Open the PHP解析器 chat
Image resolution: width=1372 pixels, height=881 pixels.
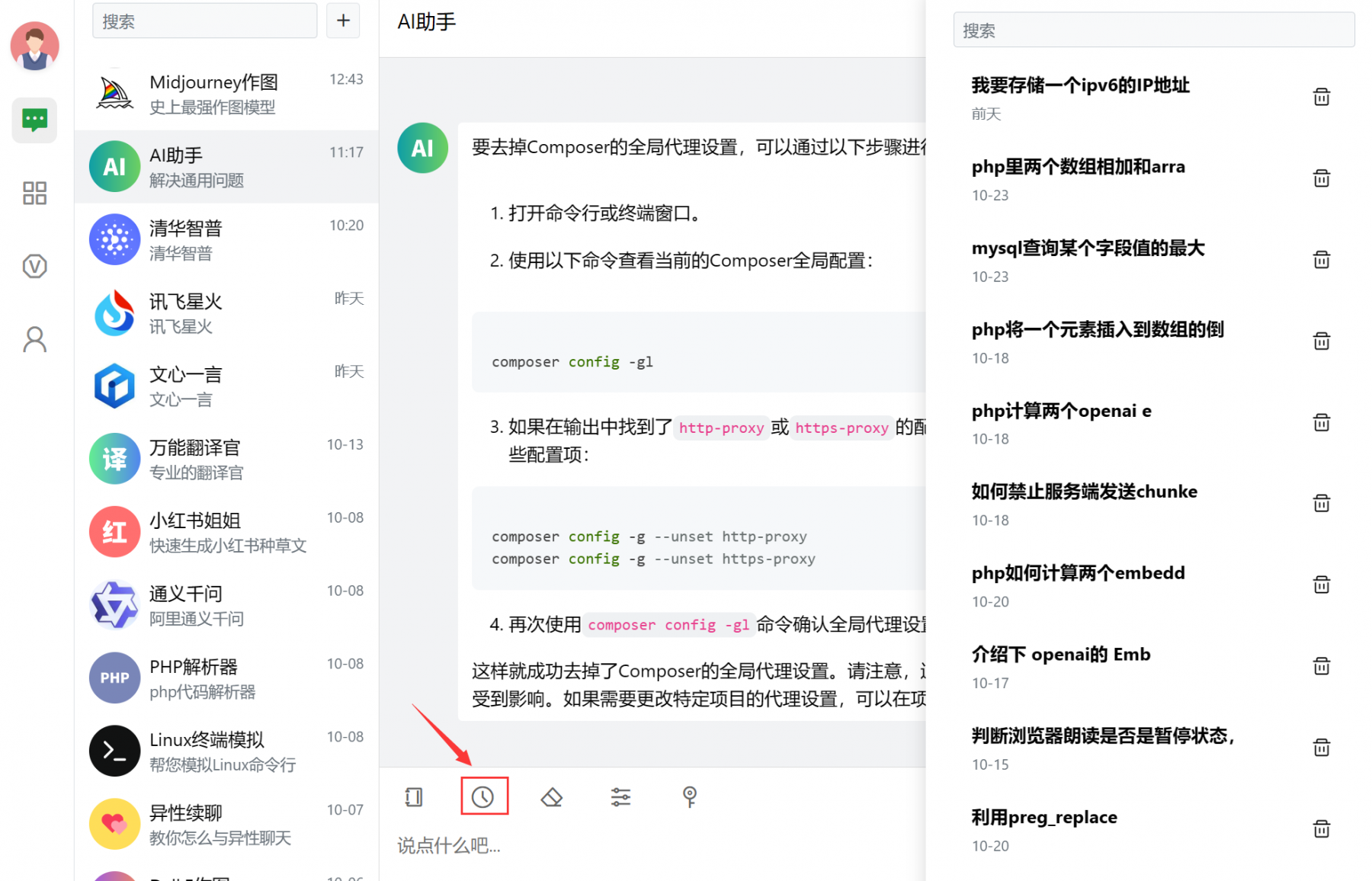coord(226,679)
